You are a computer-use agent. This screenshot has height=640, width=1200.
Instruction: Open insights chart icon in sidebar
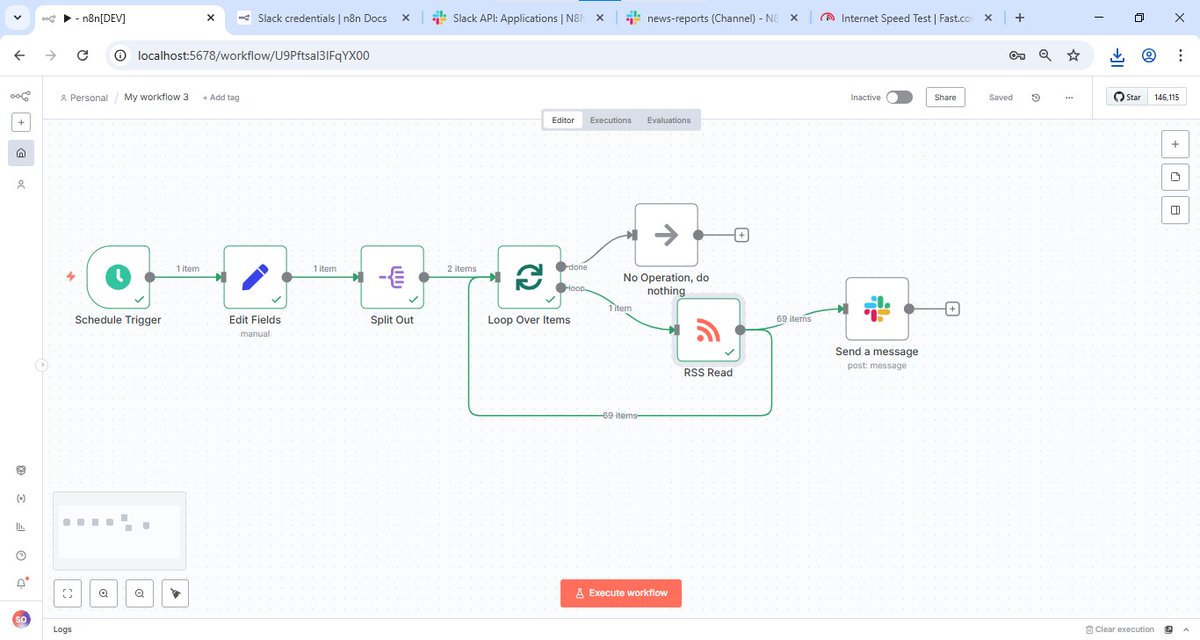tap(21, 526)
